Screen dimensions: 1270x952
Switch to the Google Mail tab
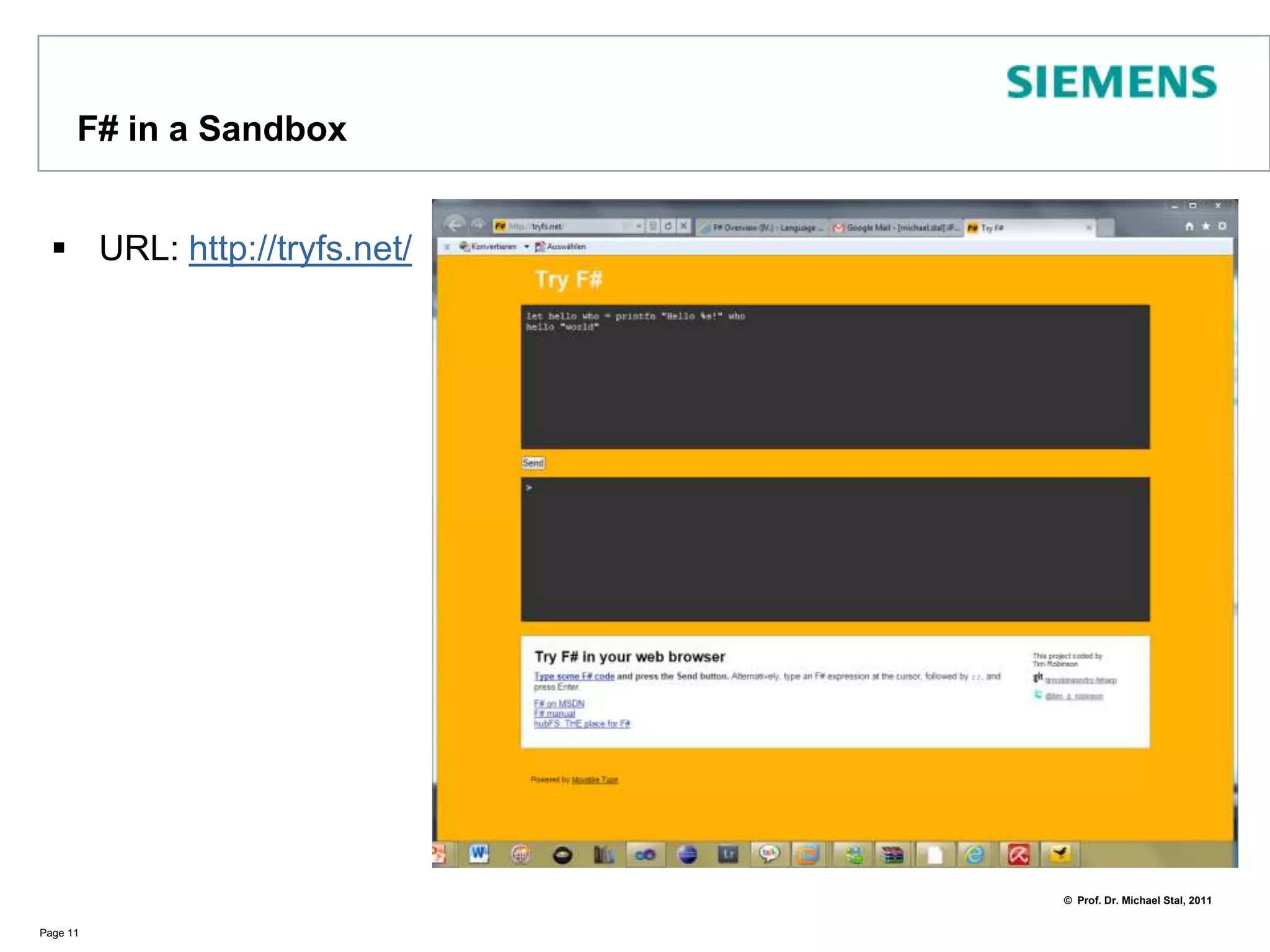pos(896,228)
